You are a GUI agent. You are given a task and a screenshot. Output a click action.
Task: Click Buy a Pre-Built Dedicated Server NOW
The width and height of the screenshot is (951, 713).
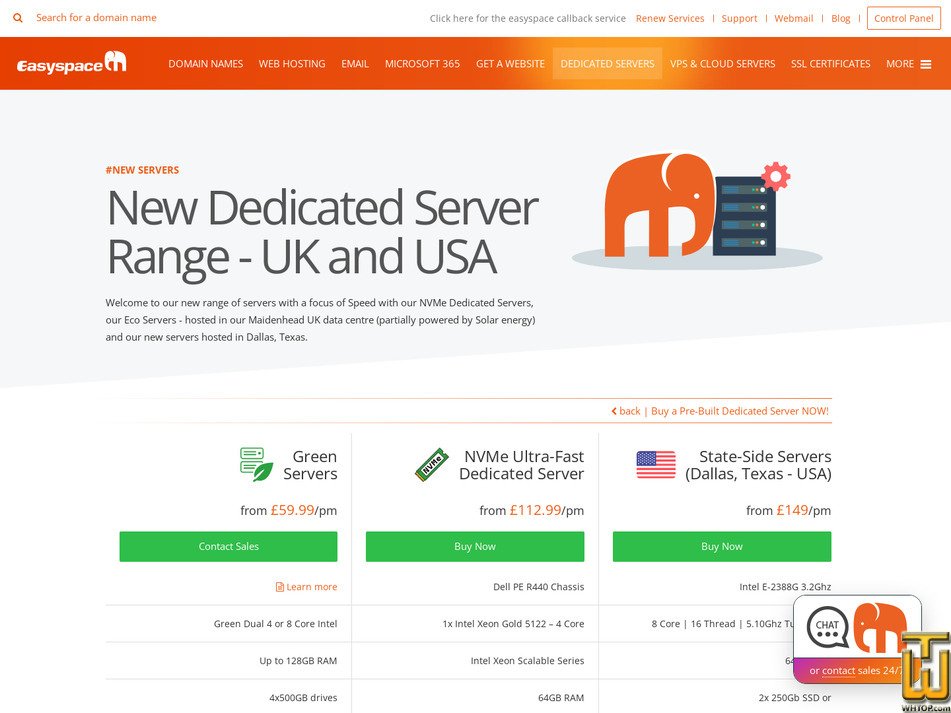tap(740, 411)
